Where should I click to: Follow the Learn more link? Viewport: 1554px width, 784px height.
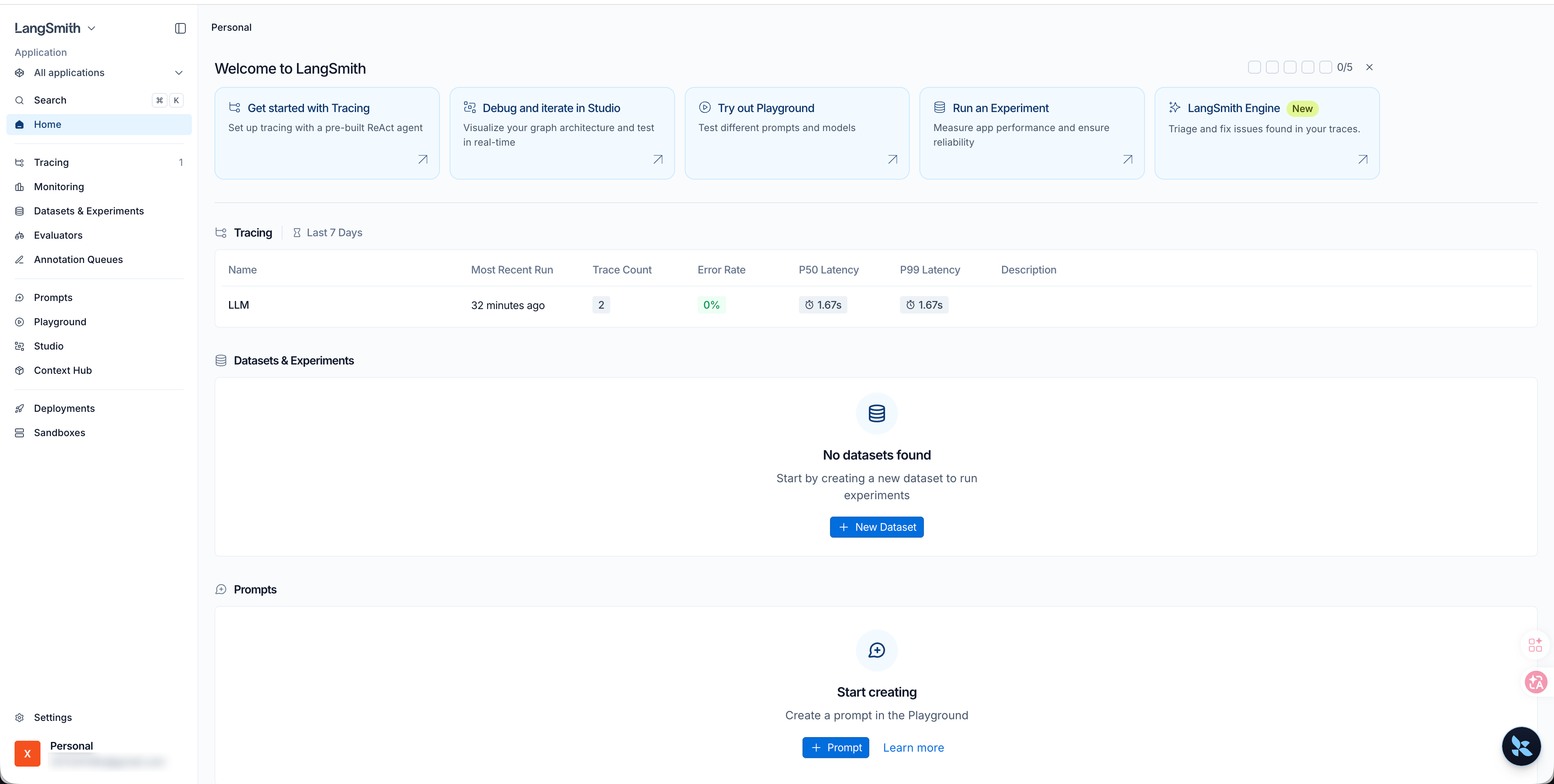(913, 747)
